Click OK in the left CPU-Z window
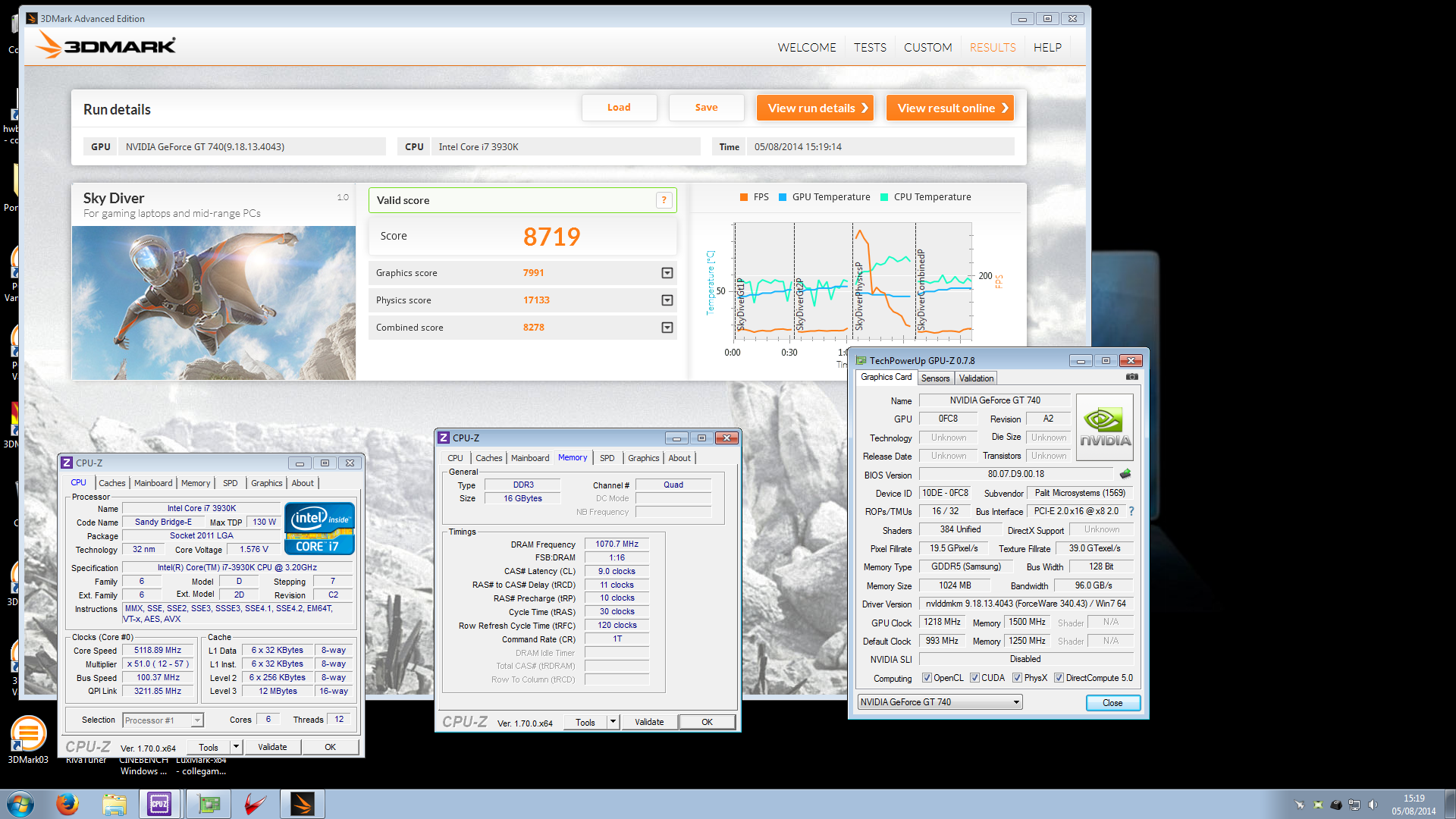 click(x=330, y=747)
